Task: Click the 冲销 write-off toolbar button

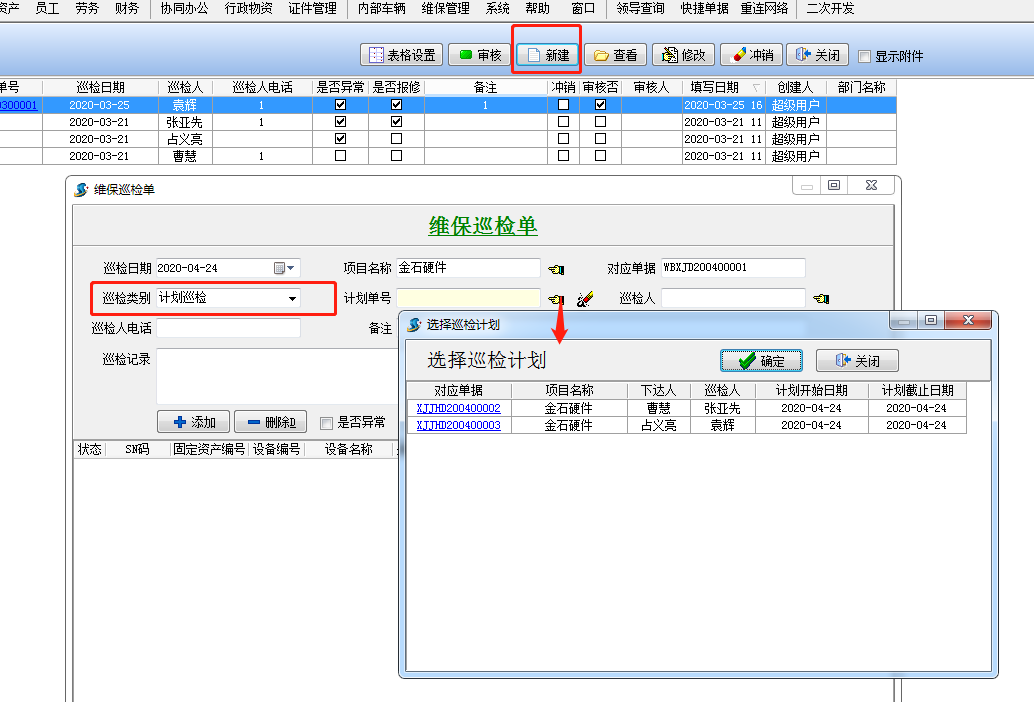Action: click(750, 55)
